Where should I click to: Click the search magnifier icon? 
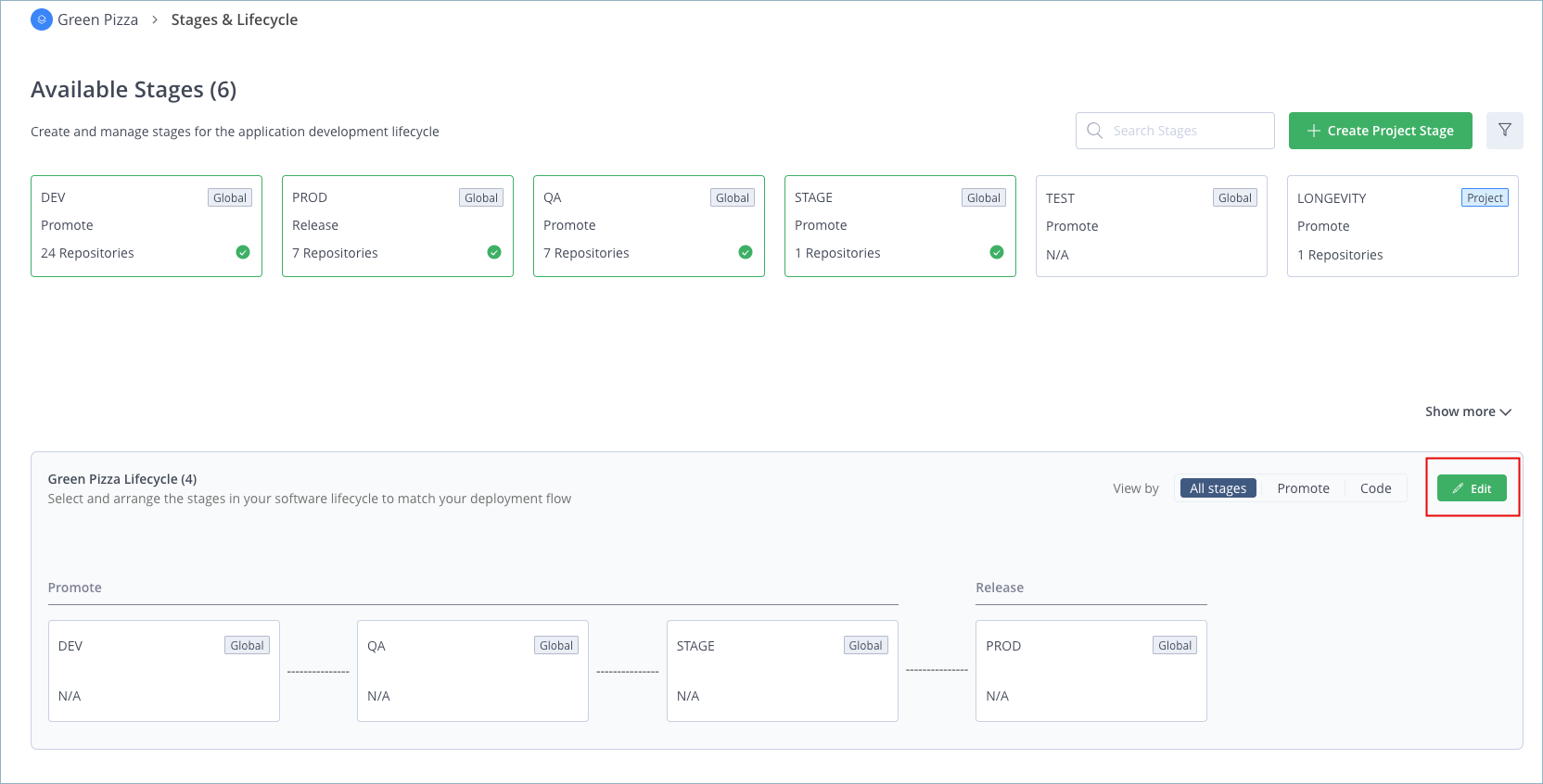point(1095,131)
